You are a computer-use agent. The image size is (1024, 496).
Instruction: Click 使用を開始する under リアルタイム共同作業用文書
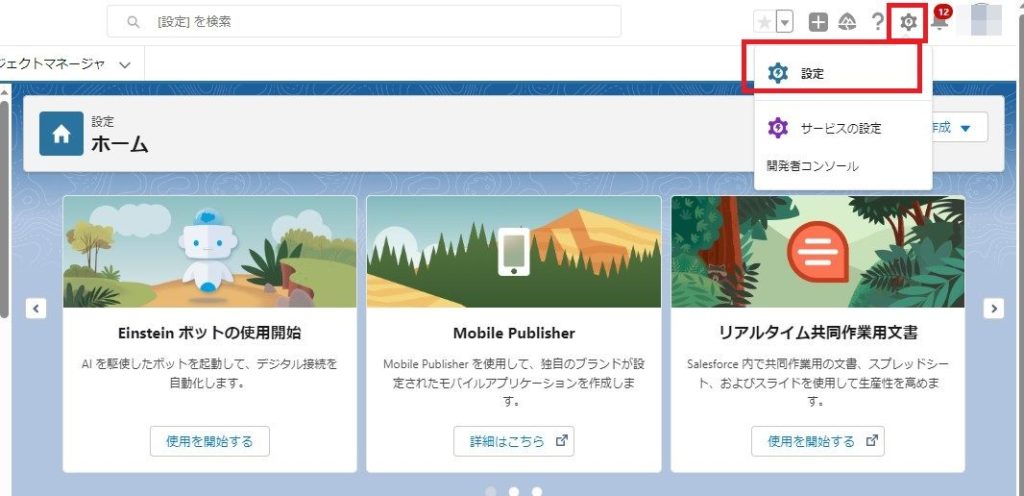point(818,441)
